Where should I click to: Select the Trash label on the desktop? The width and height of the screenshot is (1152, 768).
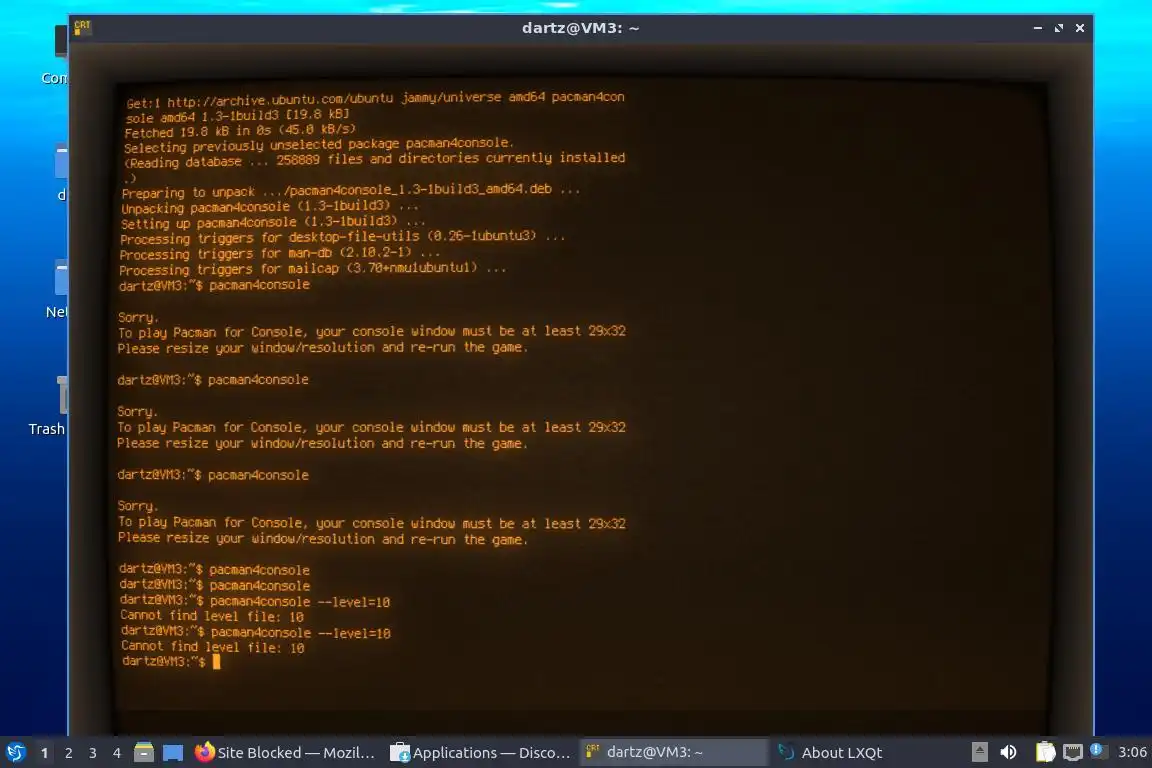(47, 428)
